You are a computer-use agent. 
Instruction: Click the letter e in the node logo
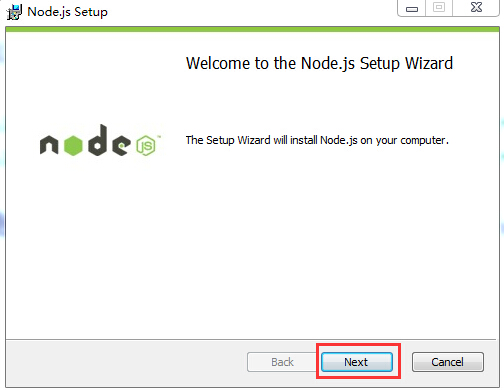(x=121, y=145)
